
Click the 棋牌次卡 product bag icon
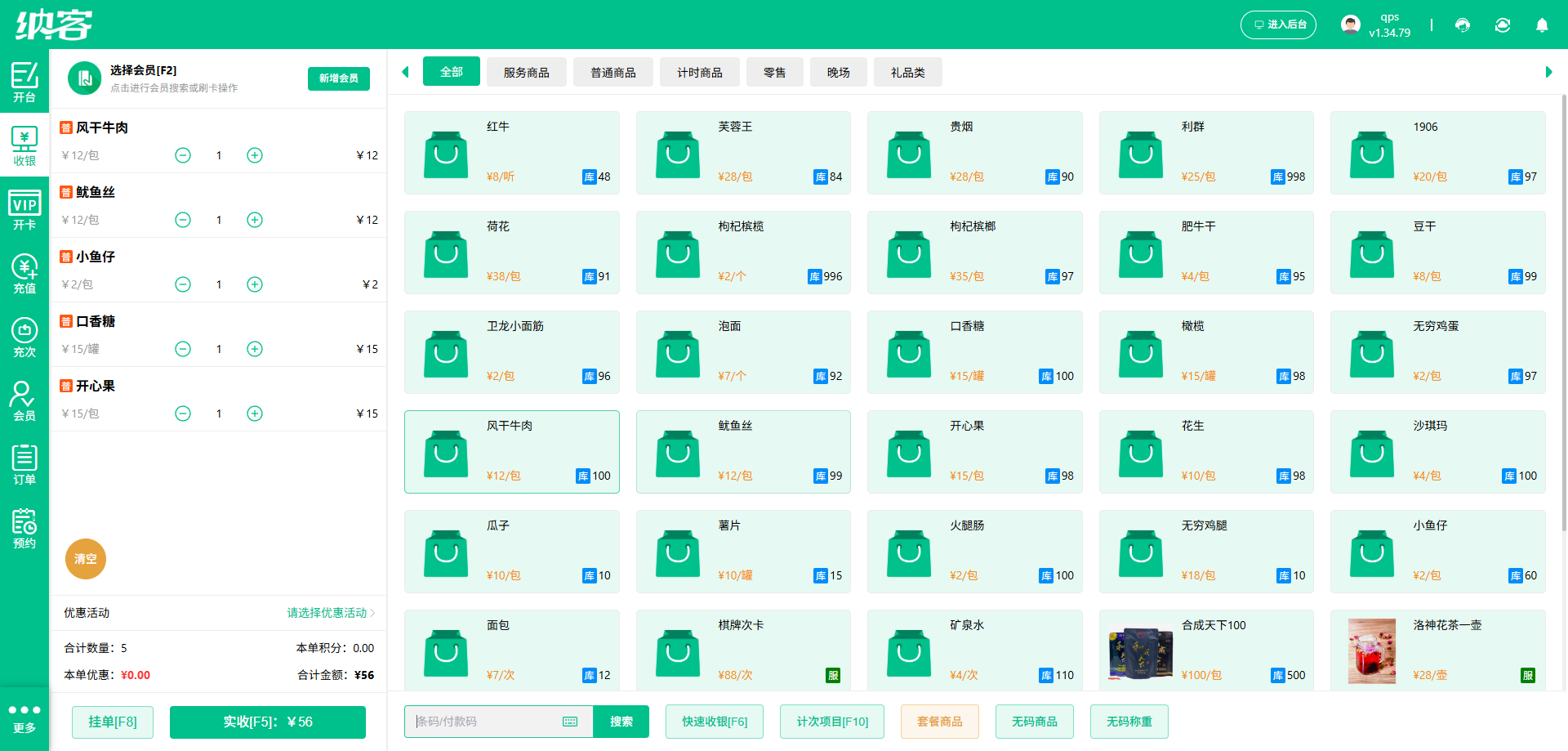pyautogui.click(x=678, y=653)
